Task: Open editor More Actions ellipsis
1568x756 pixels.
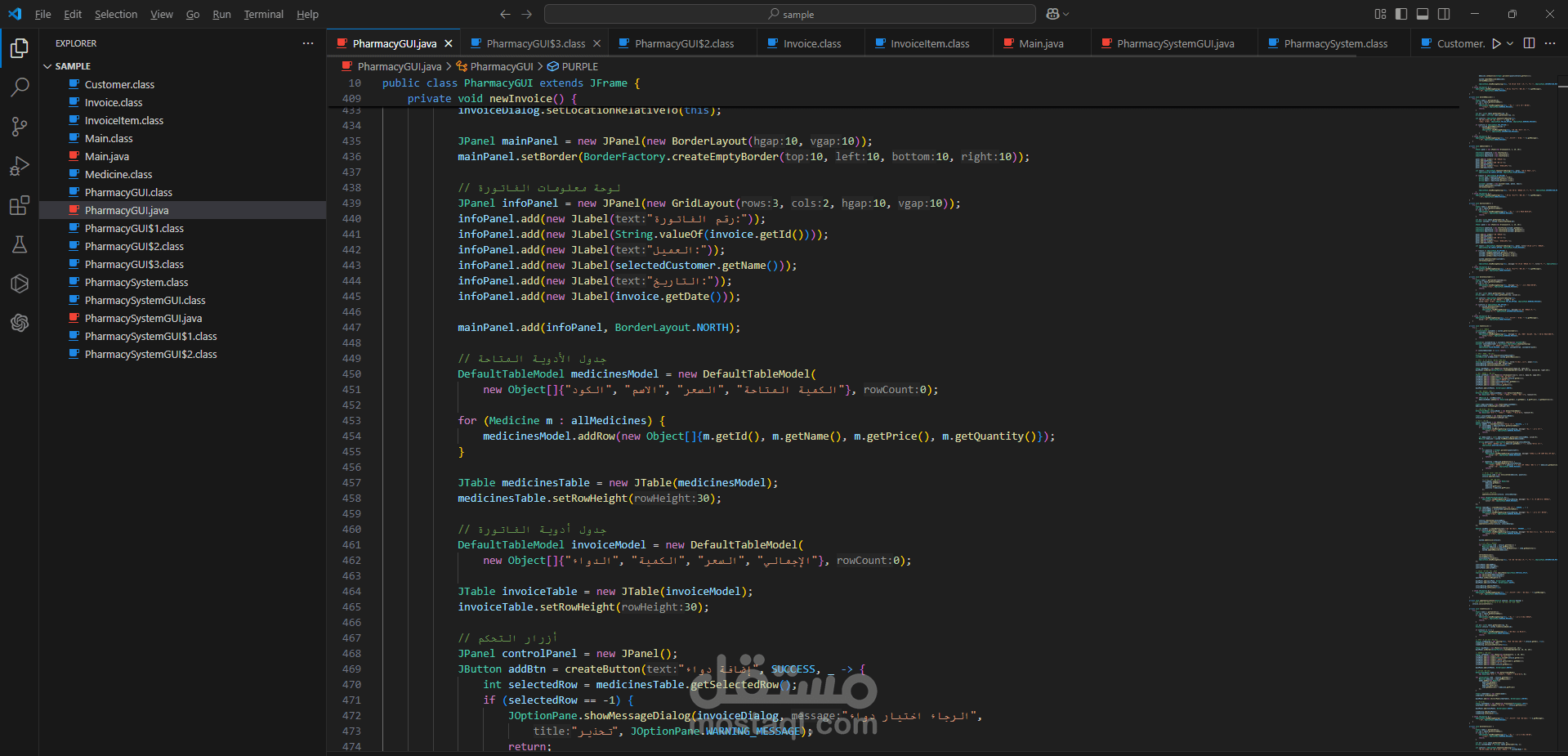Action: (1550, 43)
